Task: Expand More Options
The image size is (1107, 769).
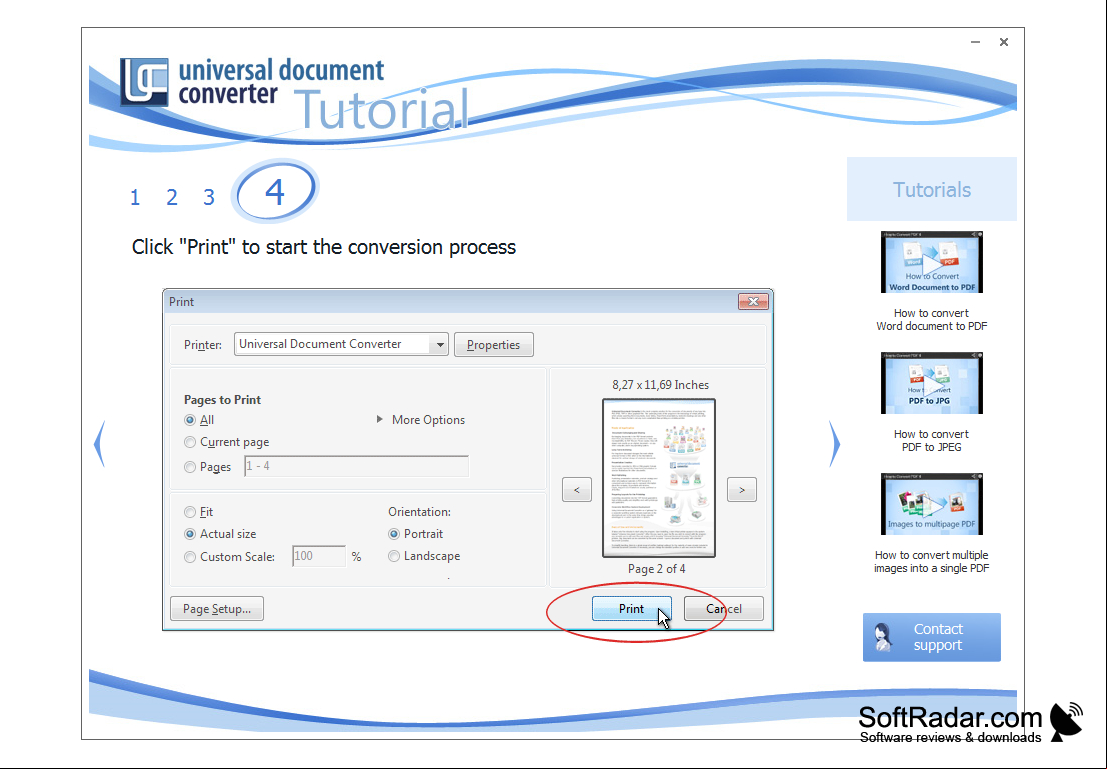Action: point(421,419)
